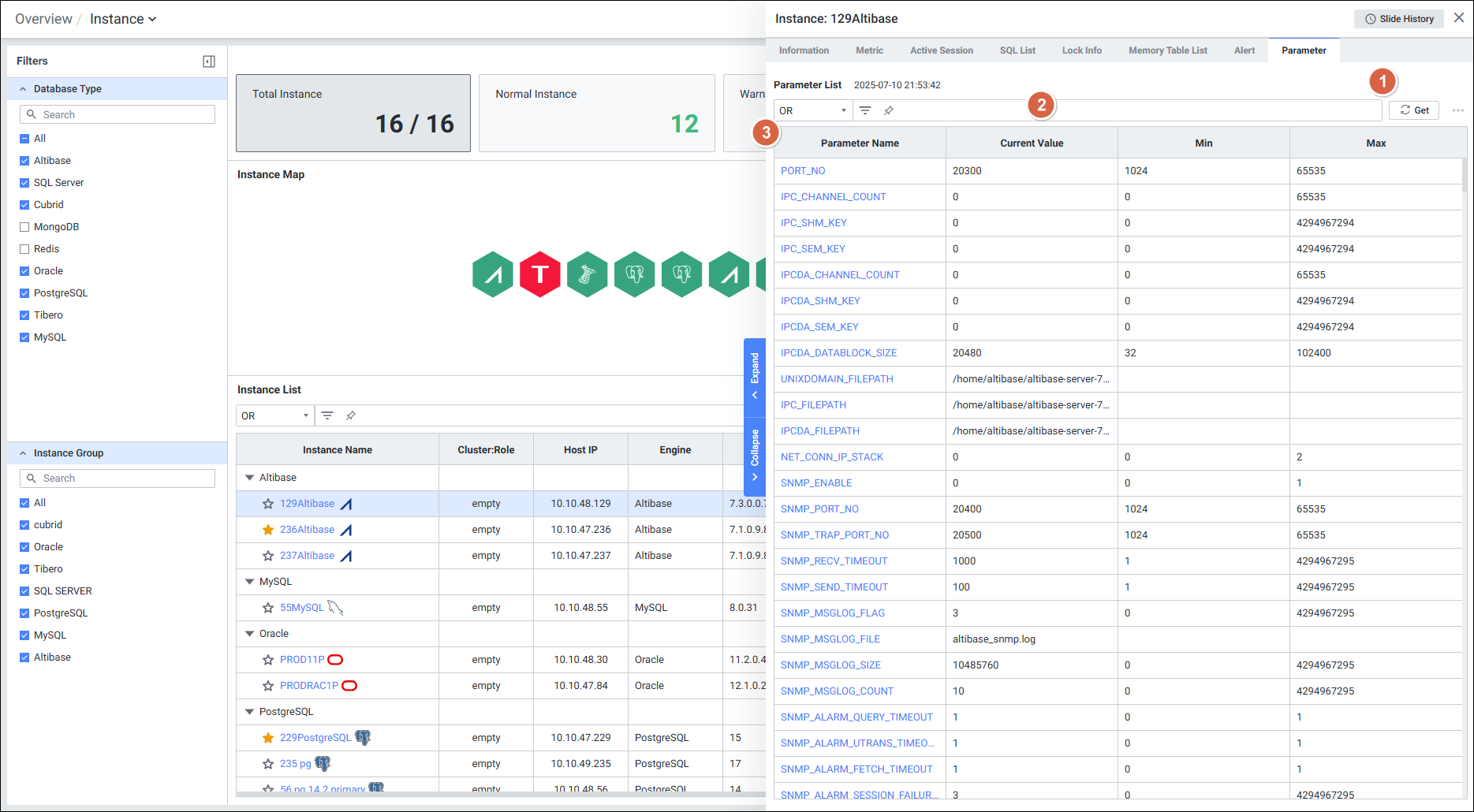Collapse the Filters sidebar panel icon
The width and height of the screenshot is (1474, 812).
point(209,61)
